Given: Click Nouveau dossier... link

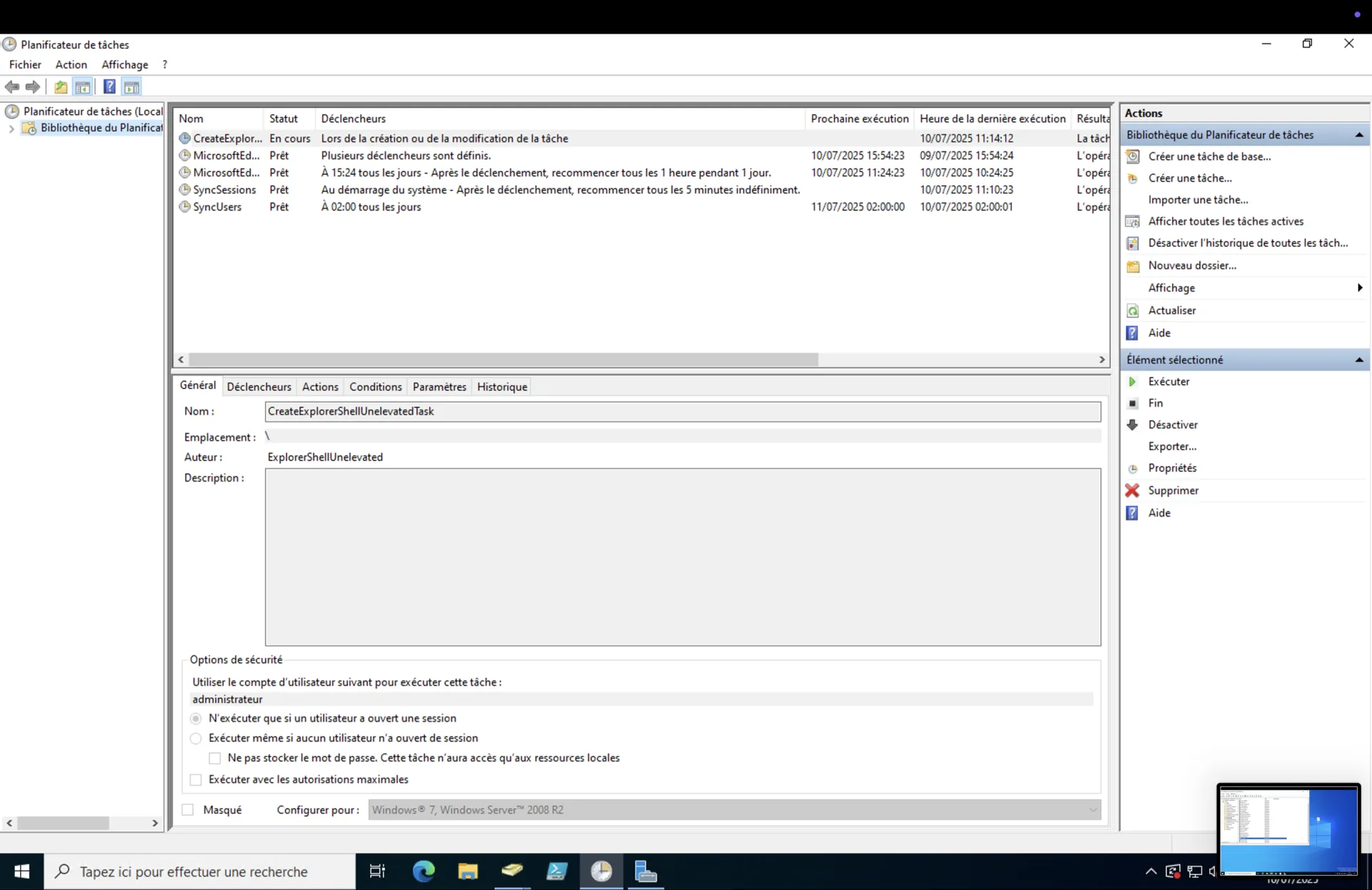Looking at the screenshot, I should point(1192,266).
